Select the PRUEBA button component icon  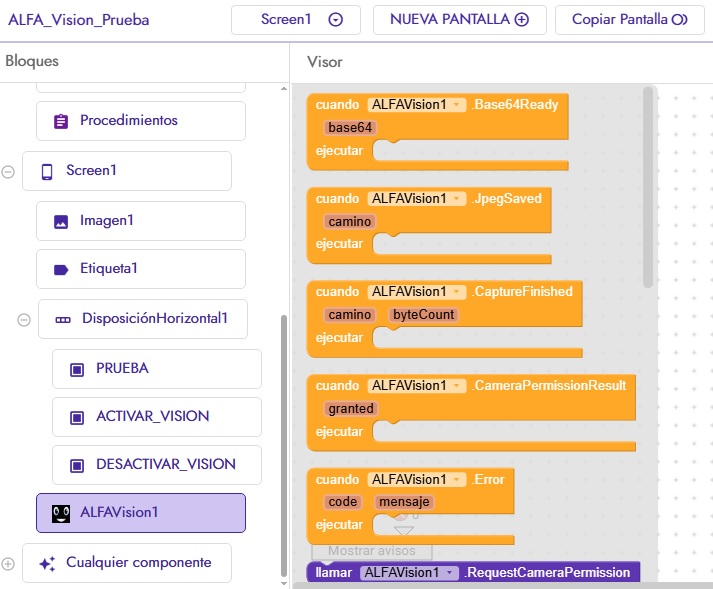pyautogui.click(x=77, y=369)
